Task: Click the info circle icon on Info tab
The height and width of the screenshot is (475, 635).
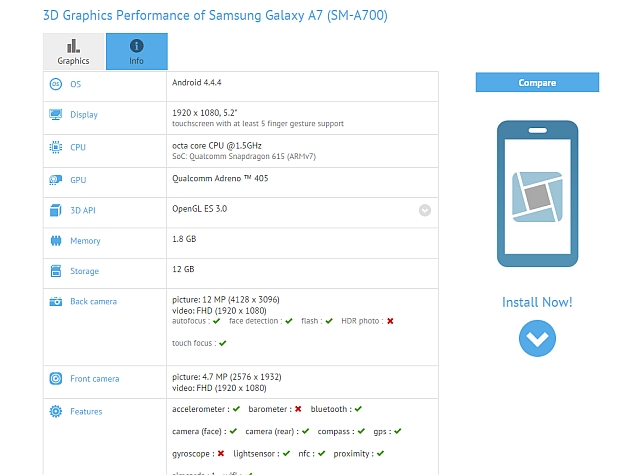Action: point(136,46)
